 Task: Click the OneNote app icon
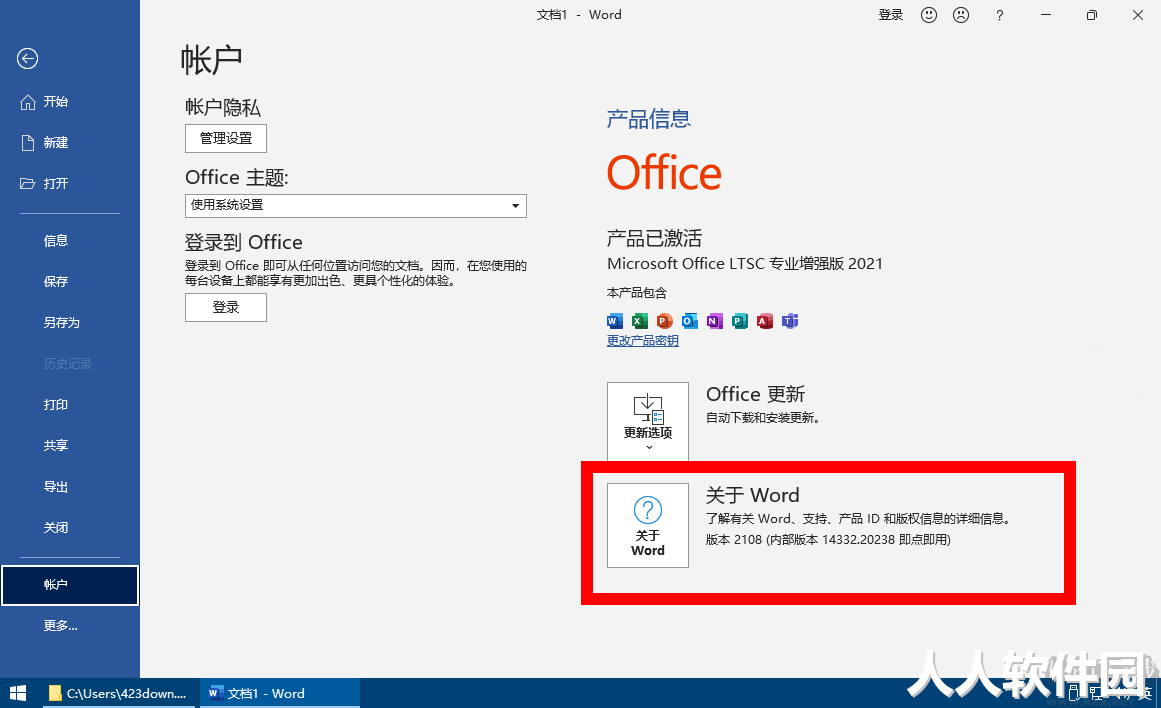point(715,321)
